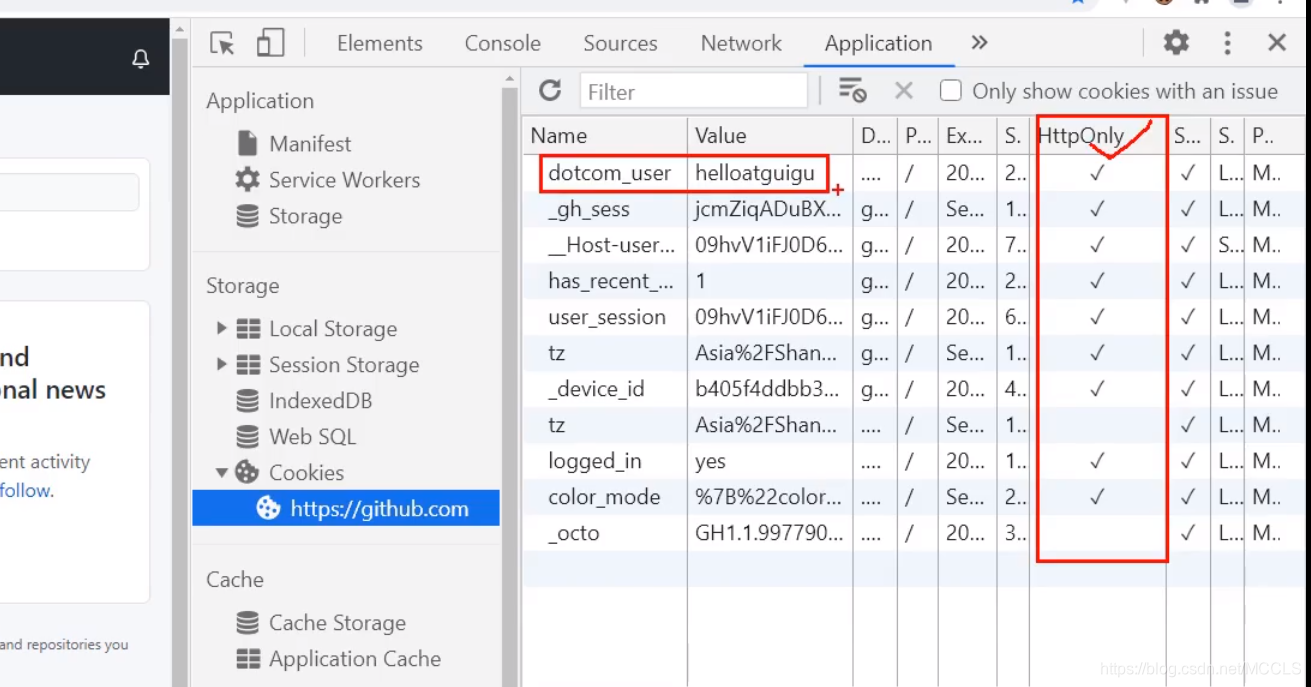Select the __Host-user... cookie row

915,245
